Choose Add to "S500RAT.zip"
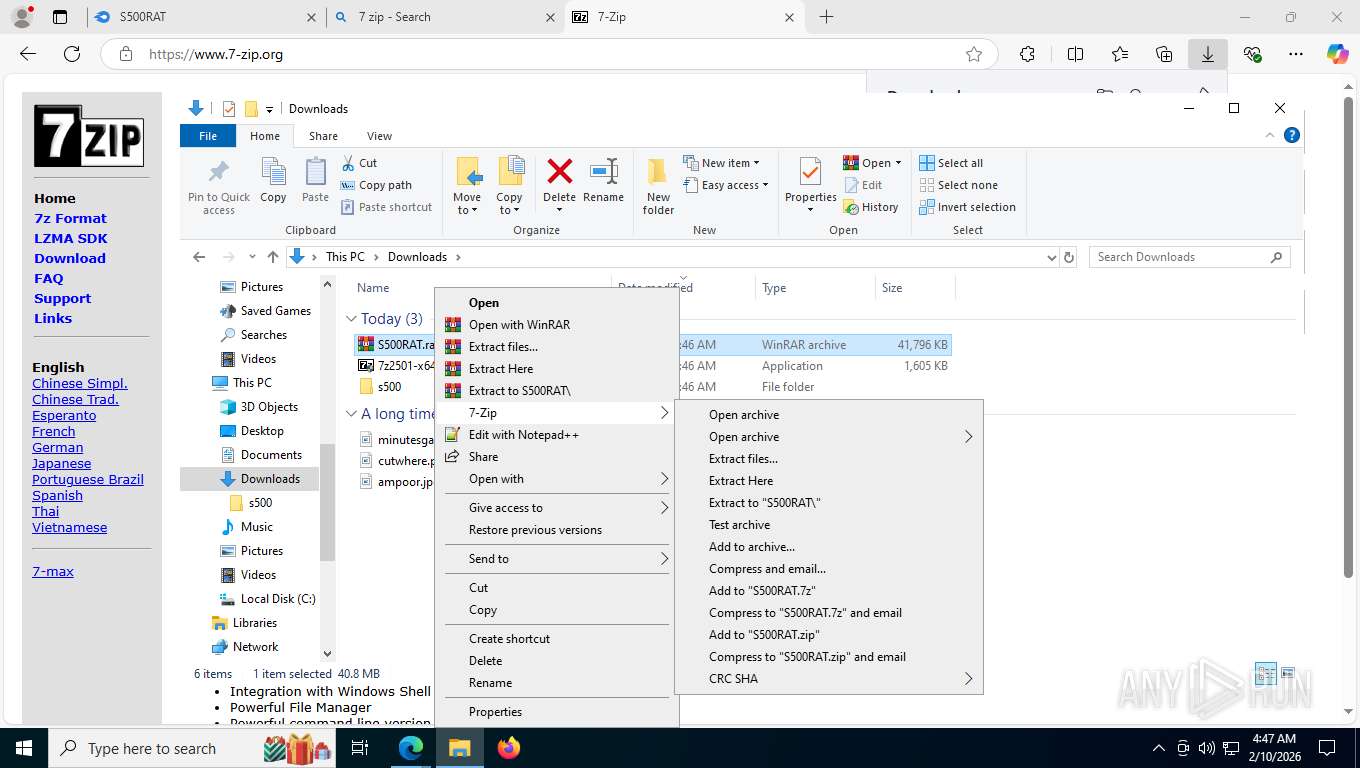1360x768 pixels. coord(829,635)
